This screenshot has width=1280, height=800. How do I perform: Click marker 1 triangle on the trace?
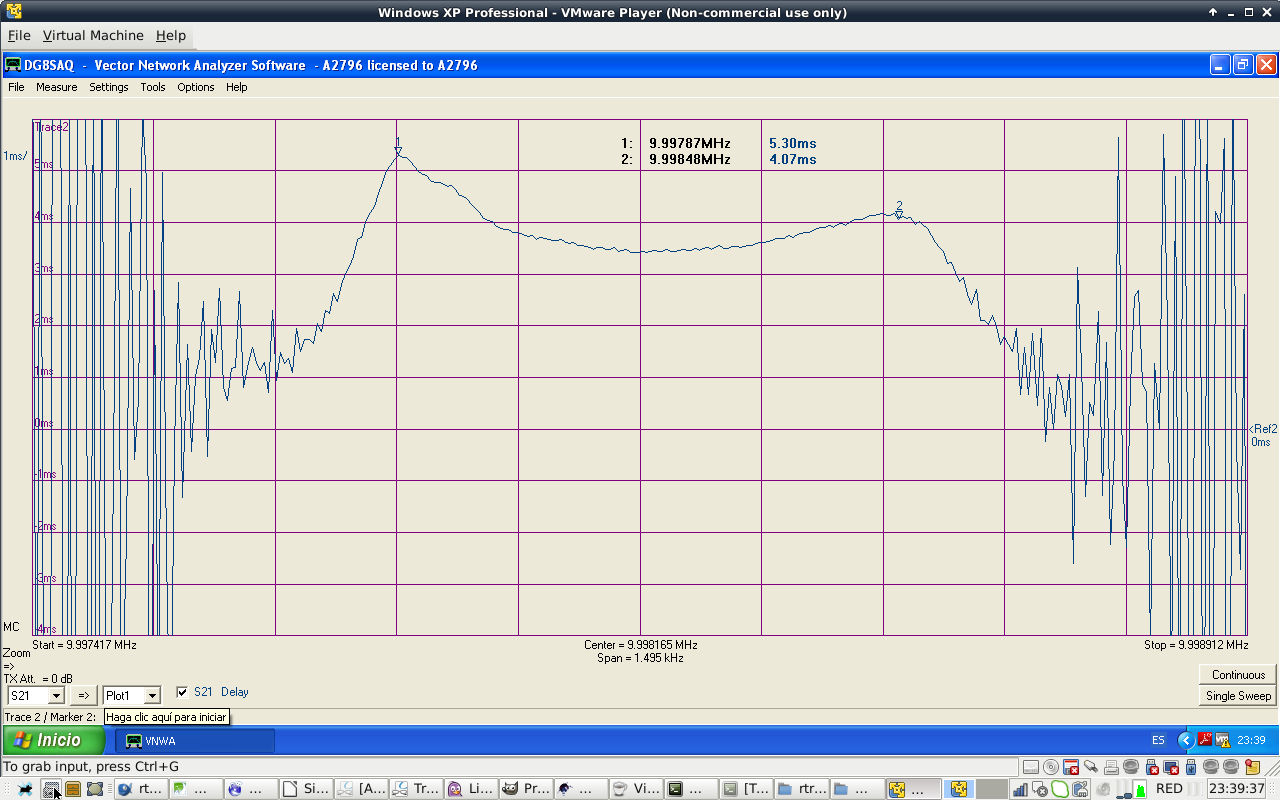pos(398,152)
